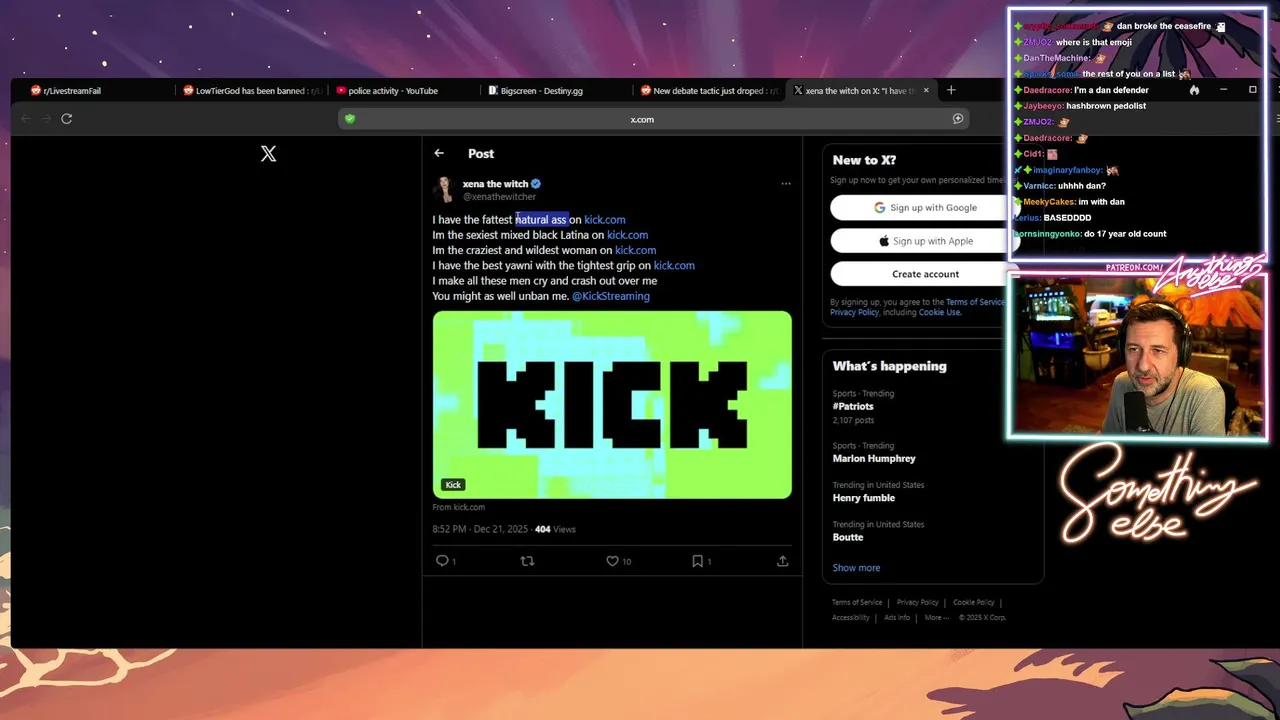The image size is (1280, 720).
Task: Click footer Cookie Policy link
Action: coord(974,602)
